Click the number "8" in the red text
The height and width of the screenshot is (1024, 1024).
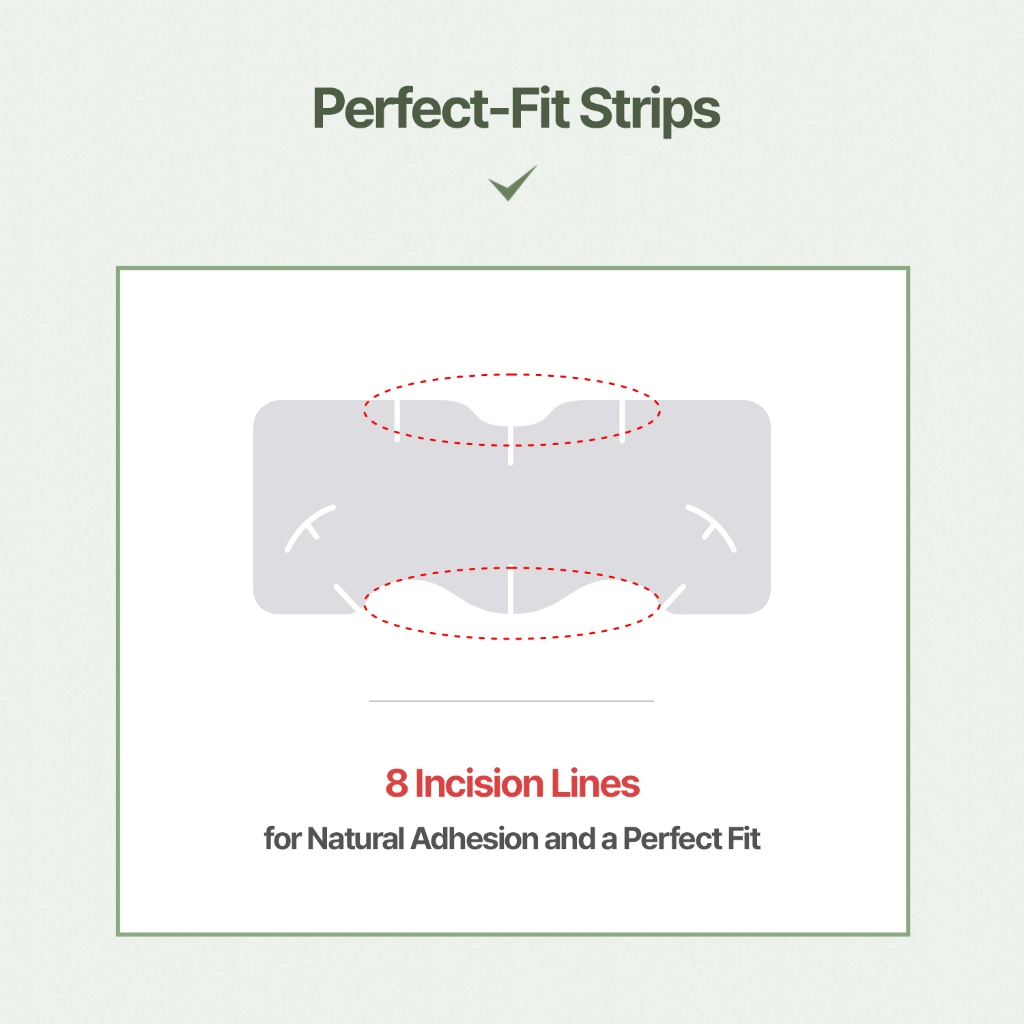[396, 785]
